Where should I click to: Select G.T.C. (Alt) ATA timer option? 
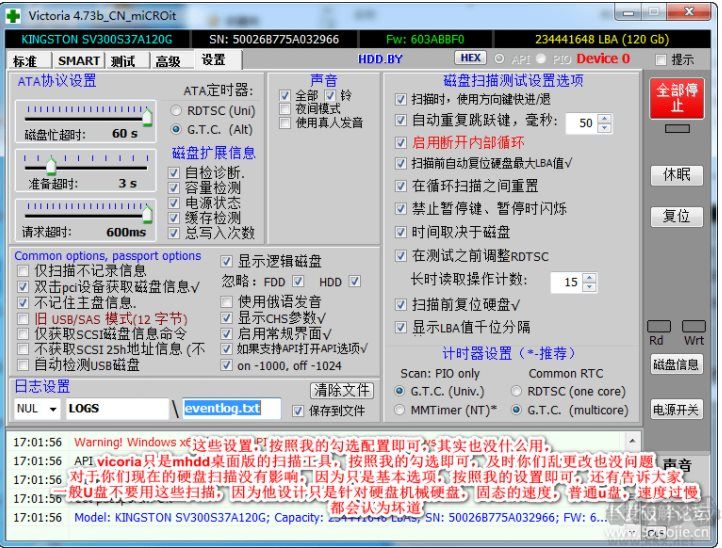[176, 129]
